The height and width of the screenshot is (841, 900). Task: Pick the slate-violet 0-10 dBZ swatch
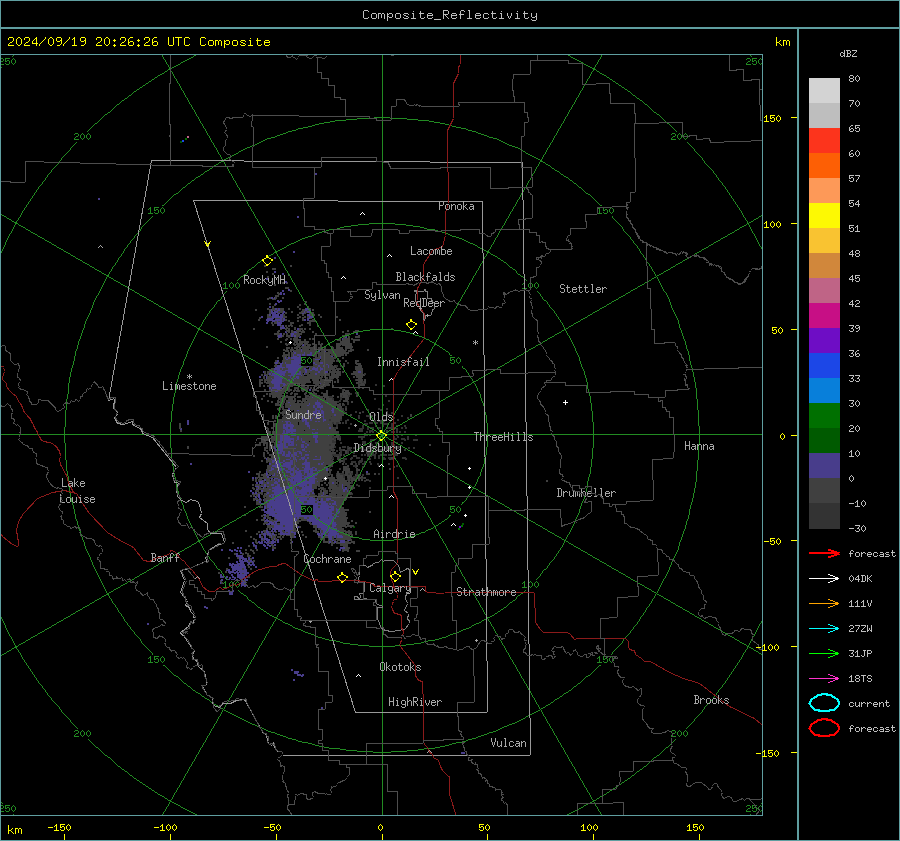824,466
